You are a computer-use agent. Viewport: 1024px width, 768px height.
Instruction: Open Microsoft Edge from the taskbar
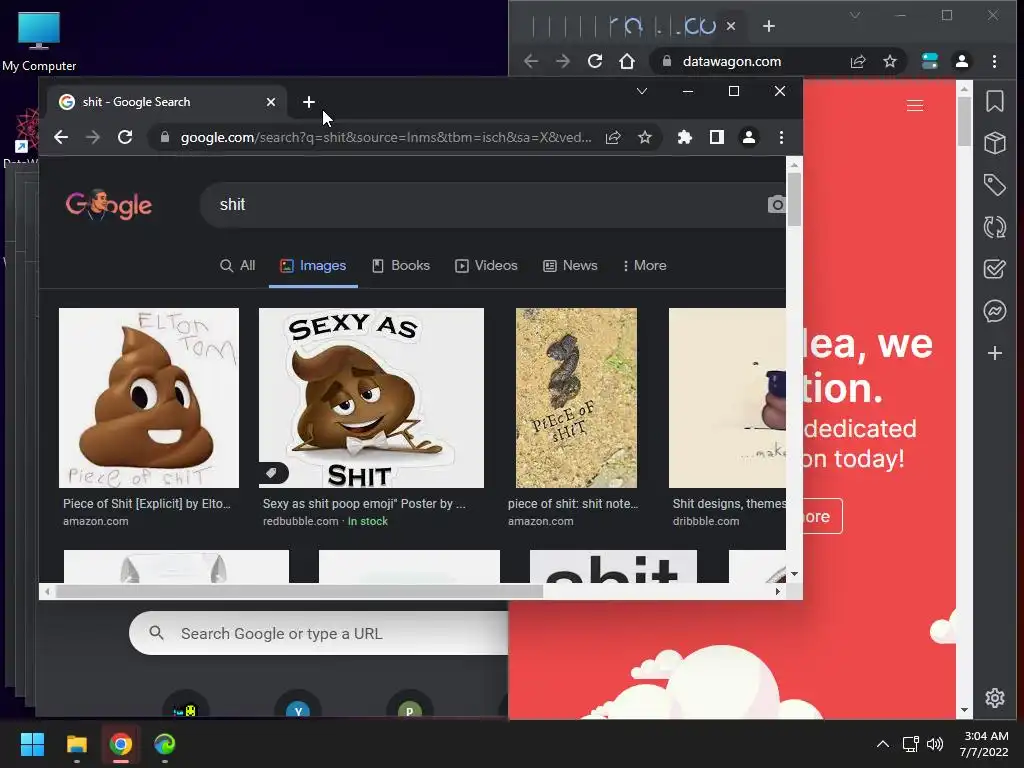(x=165, y=744)
